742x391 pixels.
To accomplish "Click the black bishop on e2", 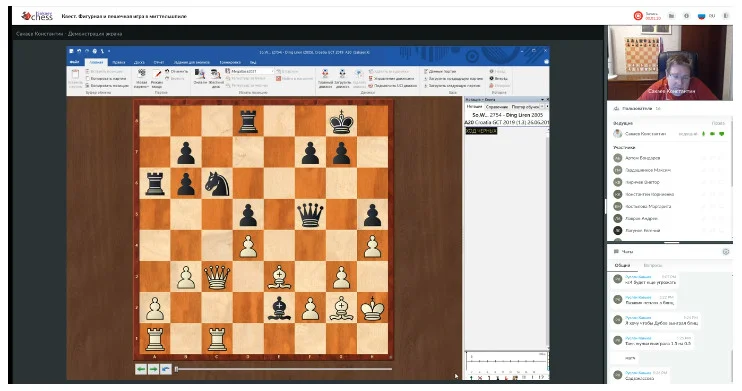I will [279, 308].
